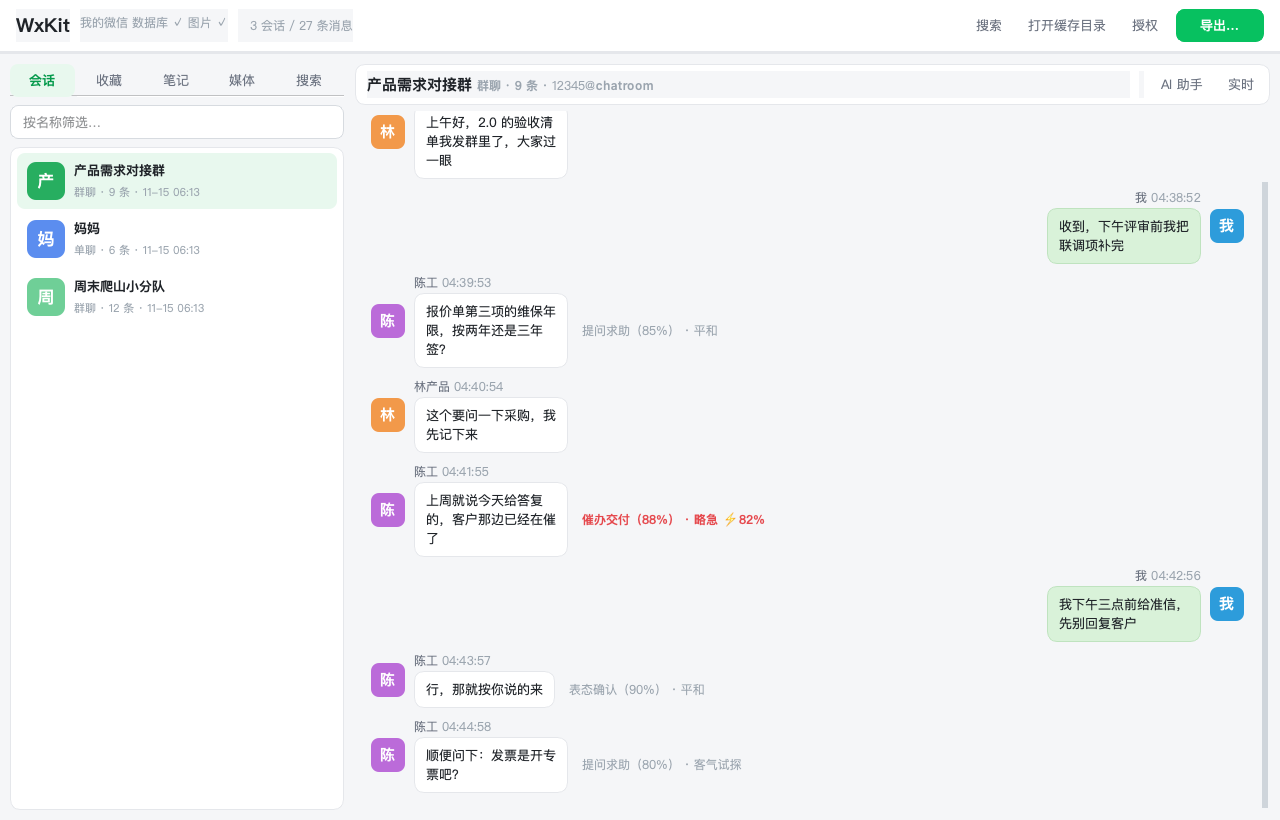Toggle the 实时 mode
The height and width of the screenshot is (820, 1280).
(1241, 85)
